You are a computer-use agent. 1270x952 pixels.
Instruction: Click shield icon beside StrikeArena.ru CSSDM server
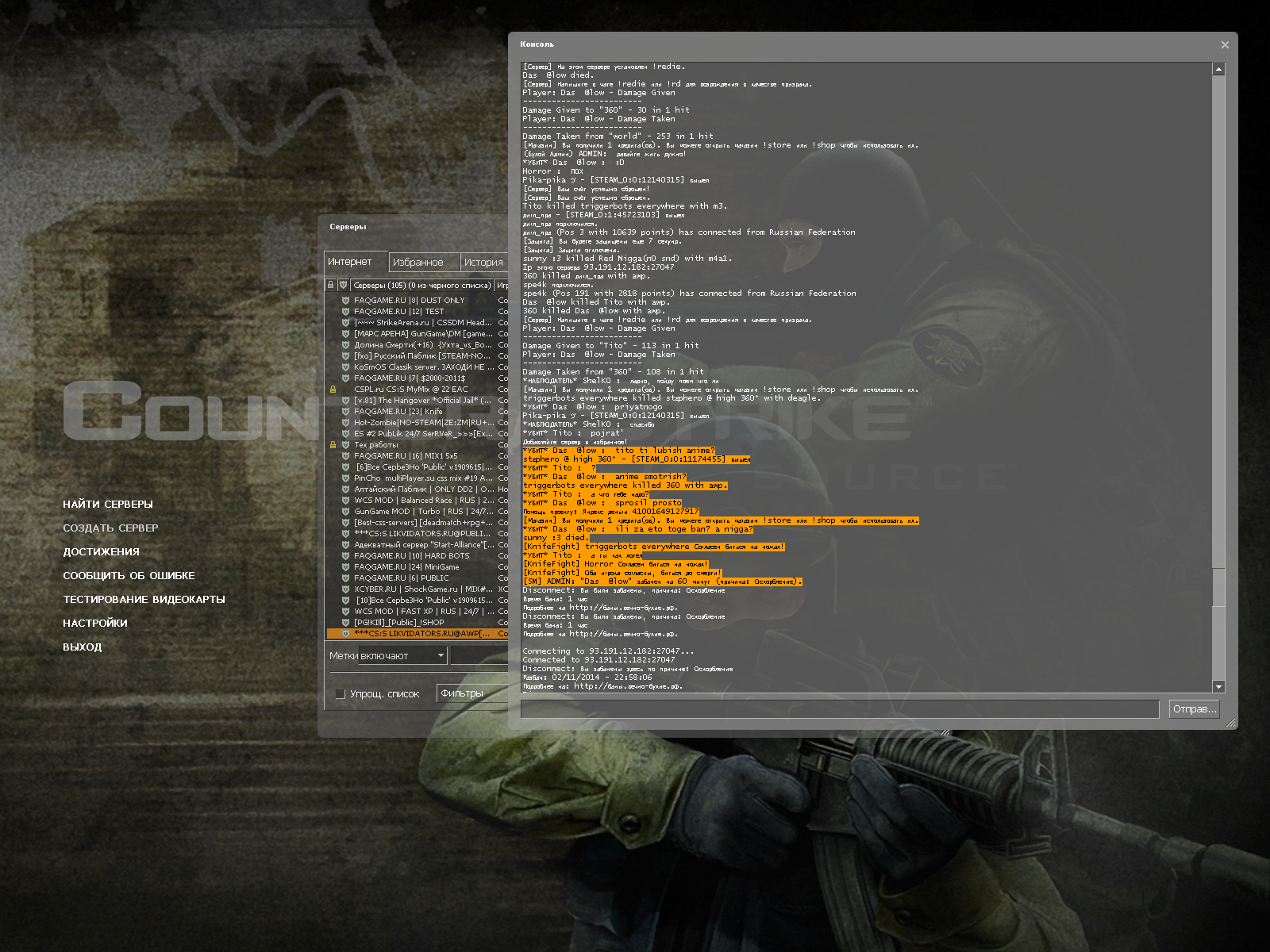click(345, 323)
